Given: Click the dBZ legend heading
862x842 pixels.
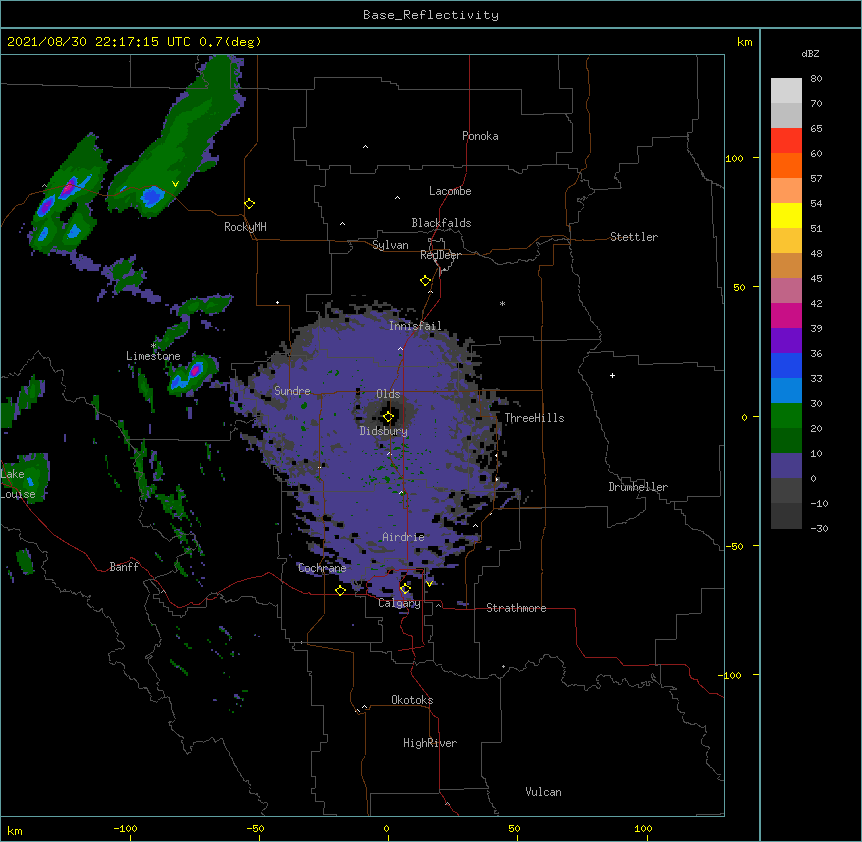Looking at the screenshot, I should pos(810,54).
